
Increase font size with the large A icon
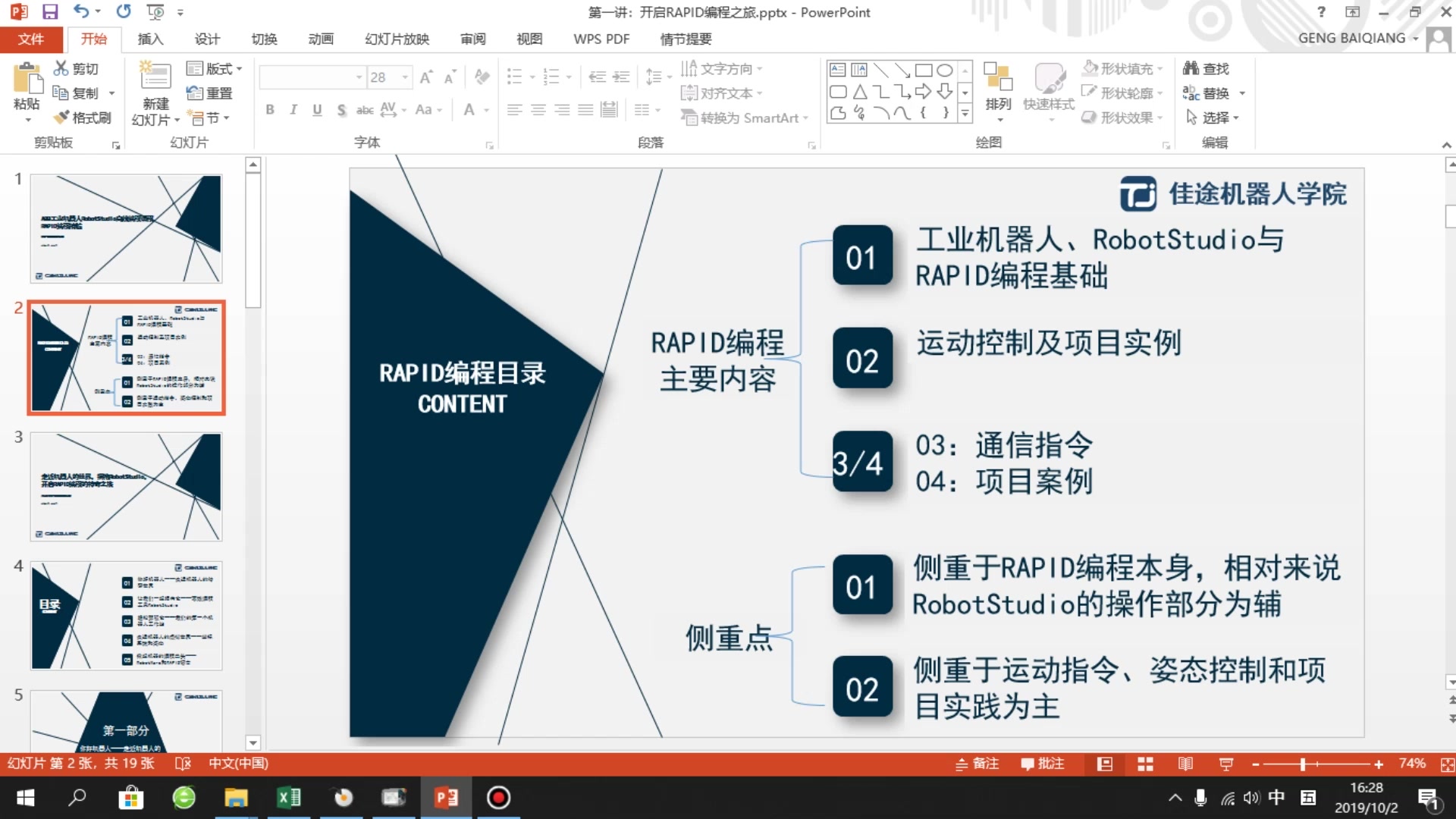pos(426,77)
